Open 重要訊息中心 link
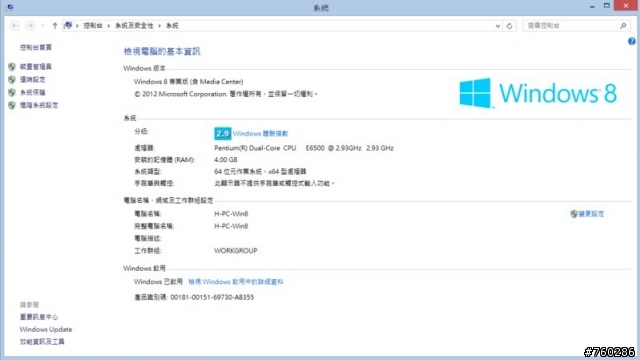 (39, 317)
